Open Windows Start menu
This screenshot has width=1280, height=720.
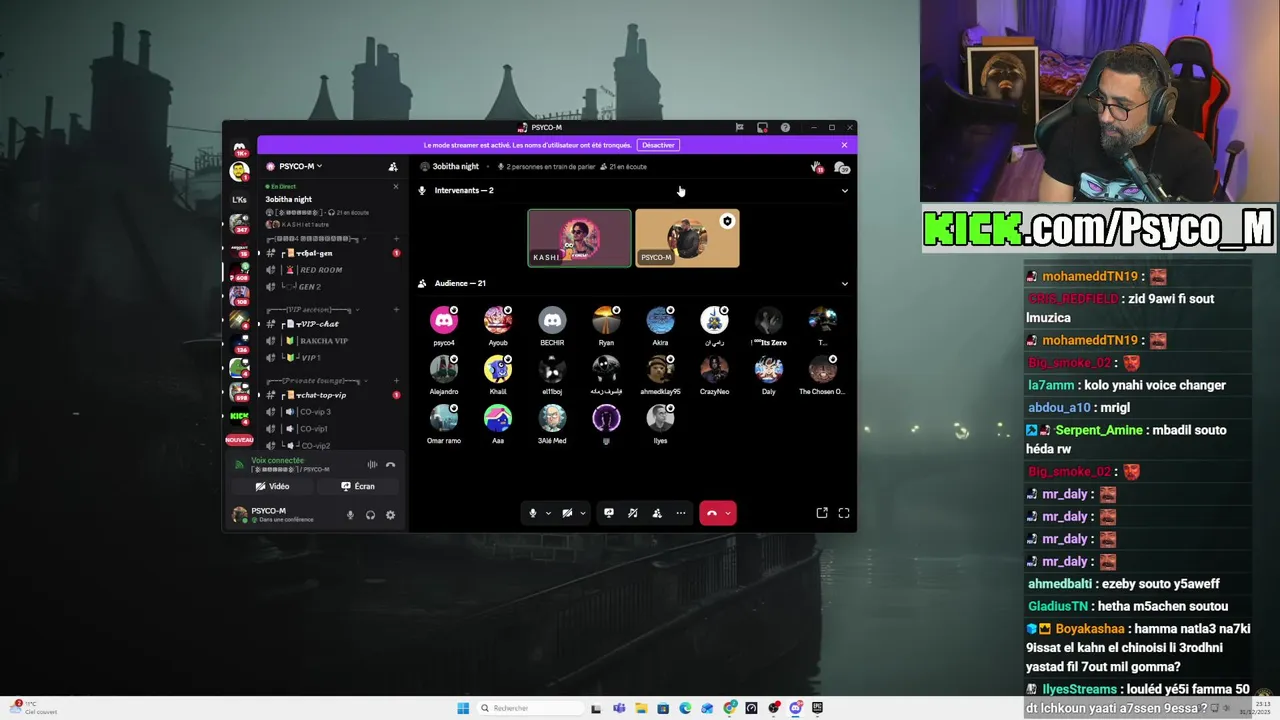click(463, 708)
